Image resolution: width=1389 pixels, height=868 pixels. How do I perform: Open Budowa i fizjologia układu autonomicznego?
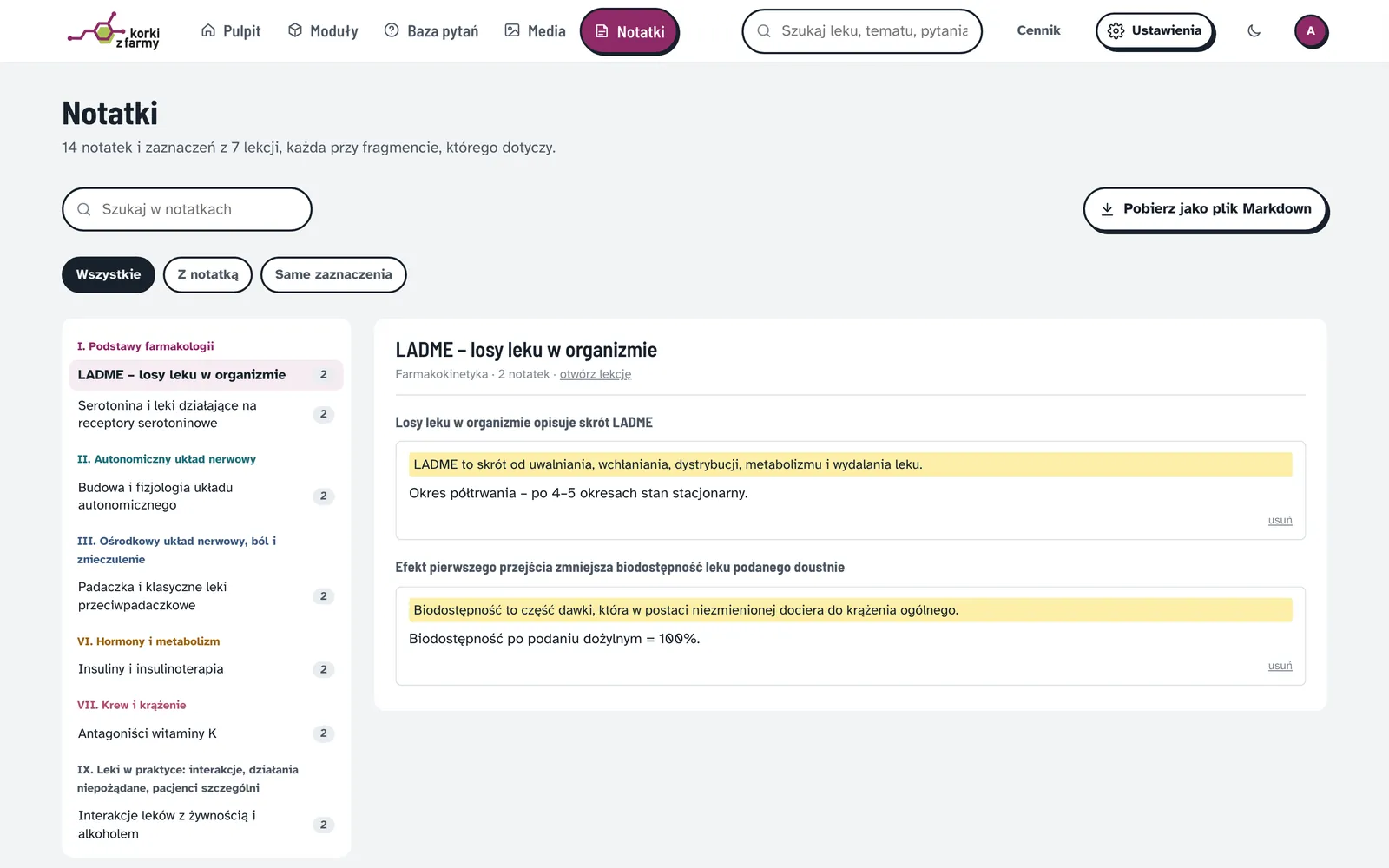[x=206, y=496]
